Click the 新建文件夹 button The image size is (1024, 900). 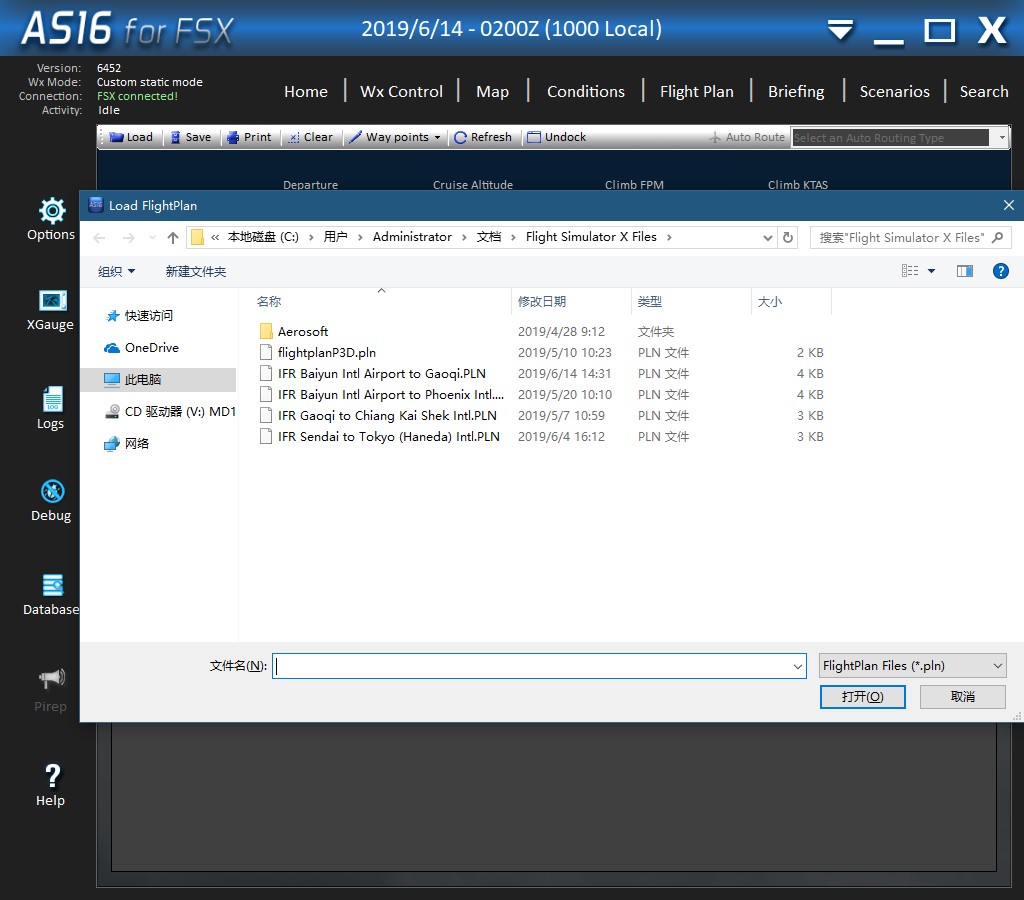point(196,272)
